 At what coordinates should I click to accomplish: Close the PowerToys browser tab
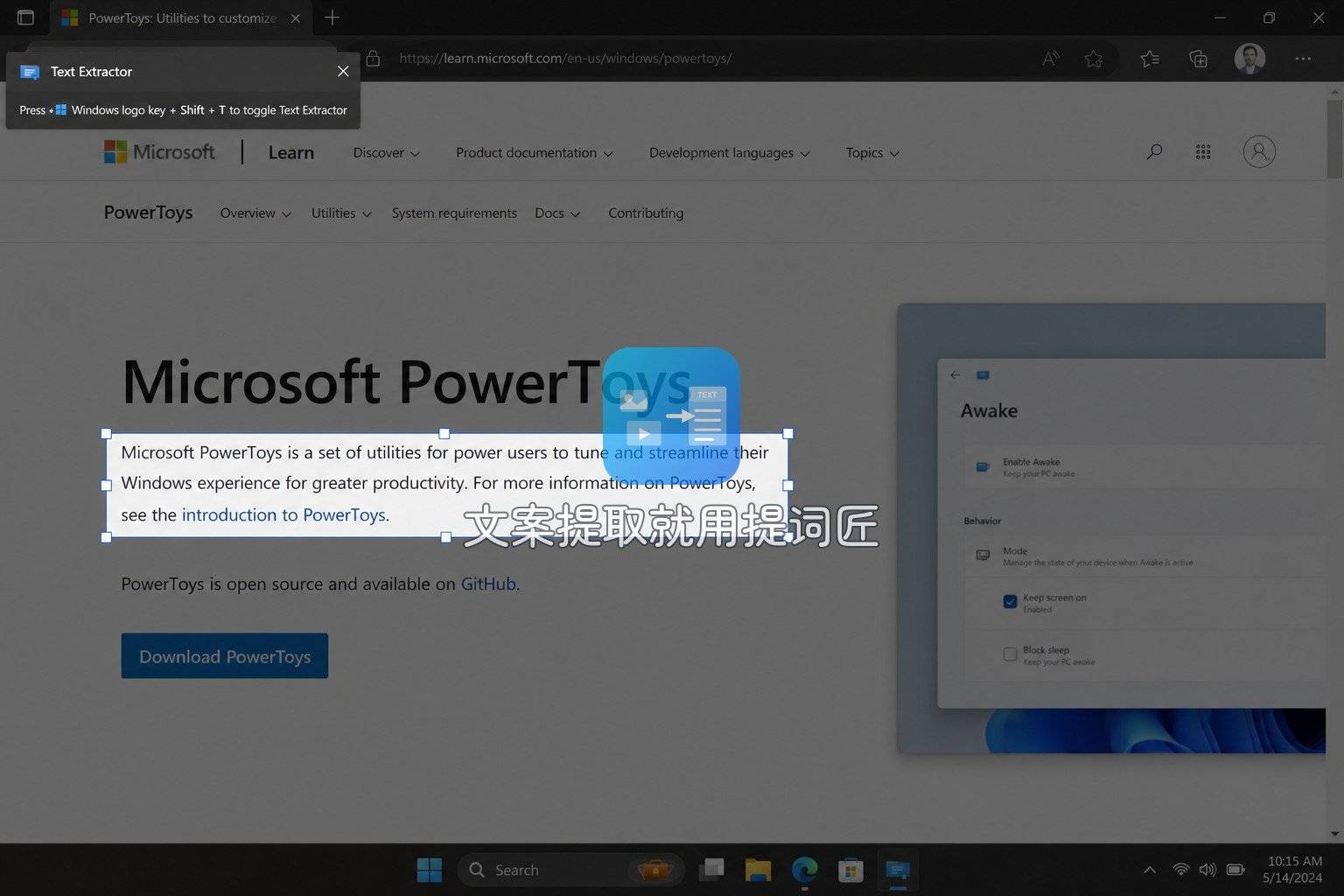pyautogui.click(x=296, y=17)
